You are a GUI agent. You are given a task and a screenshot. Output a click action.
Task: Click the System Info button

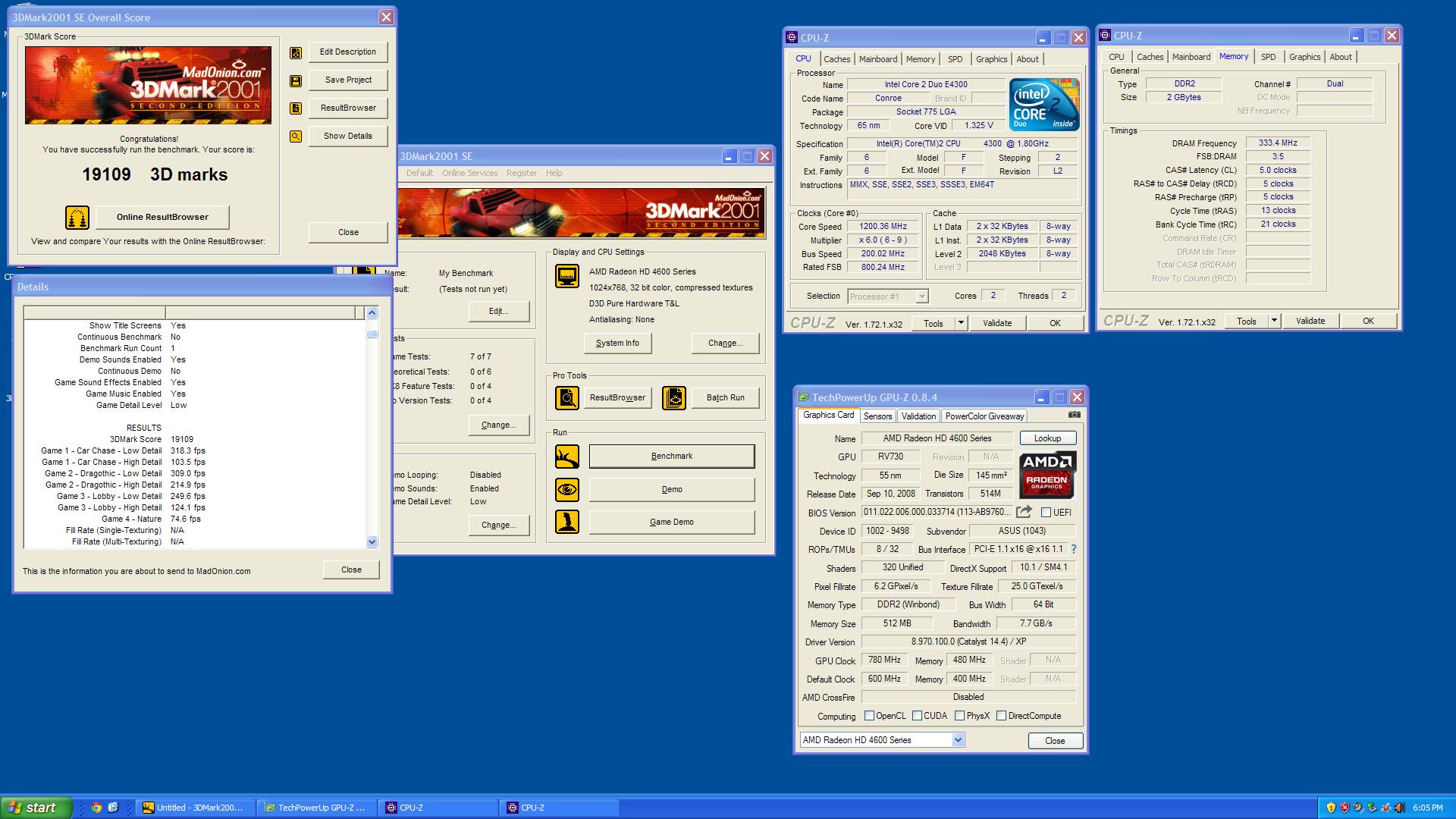click(617, 344)
